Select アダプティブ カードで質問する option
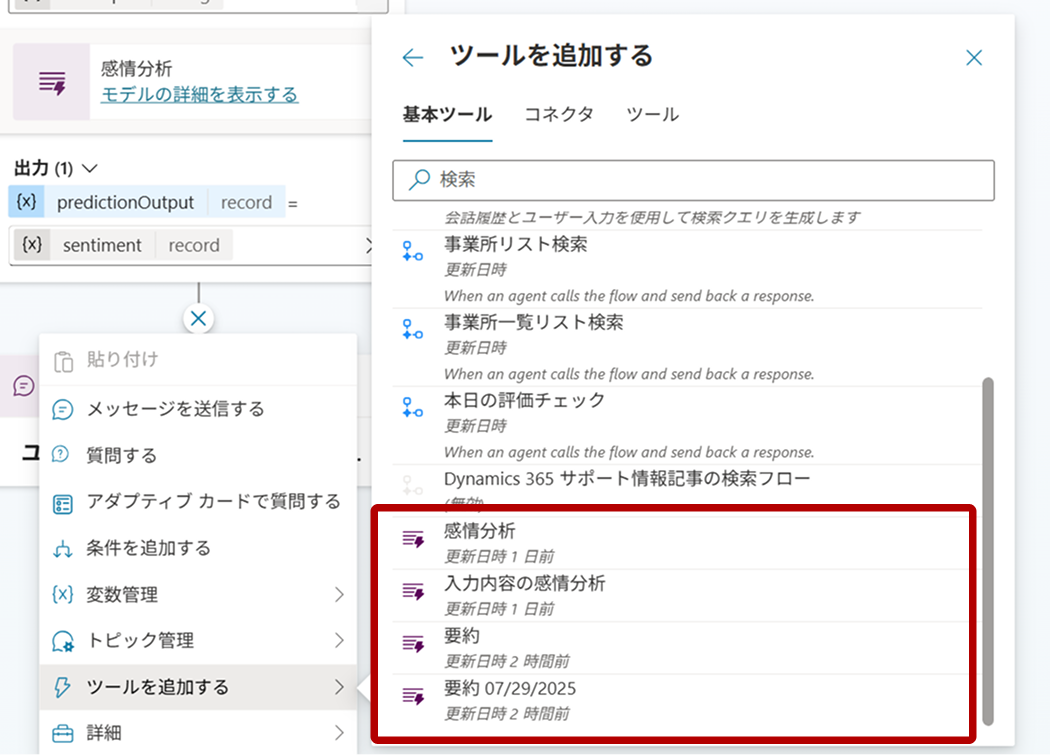1050x755 pixels. pos(213,501)
